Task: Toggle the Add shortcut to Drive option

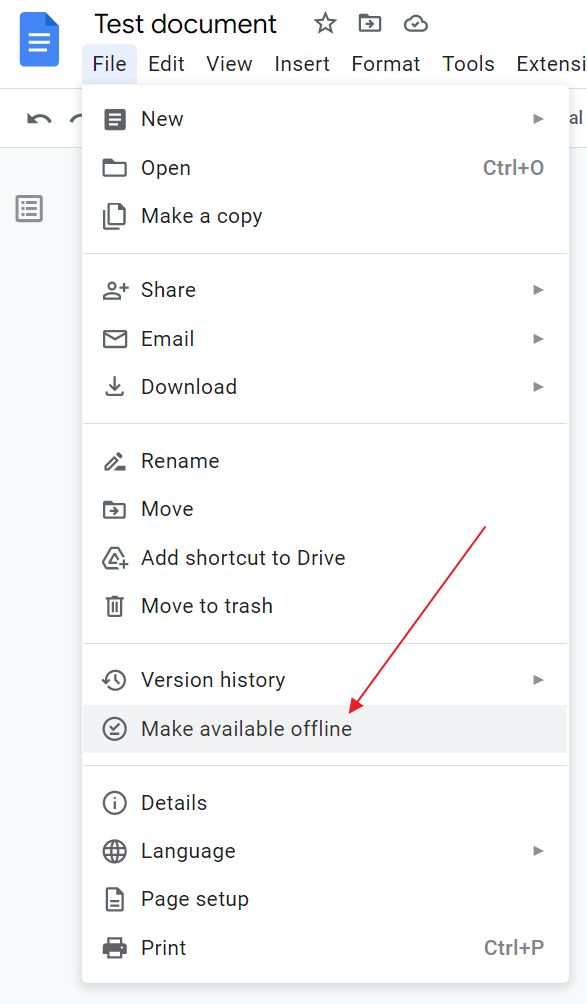Action: 243,558
